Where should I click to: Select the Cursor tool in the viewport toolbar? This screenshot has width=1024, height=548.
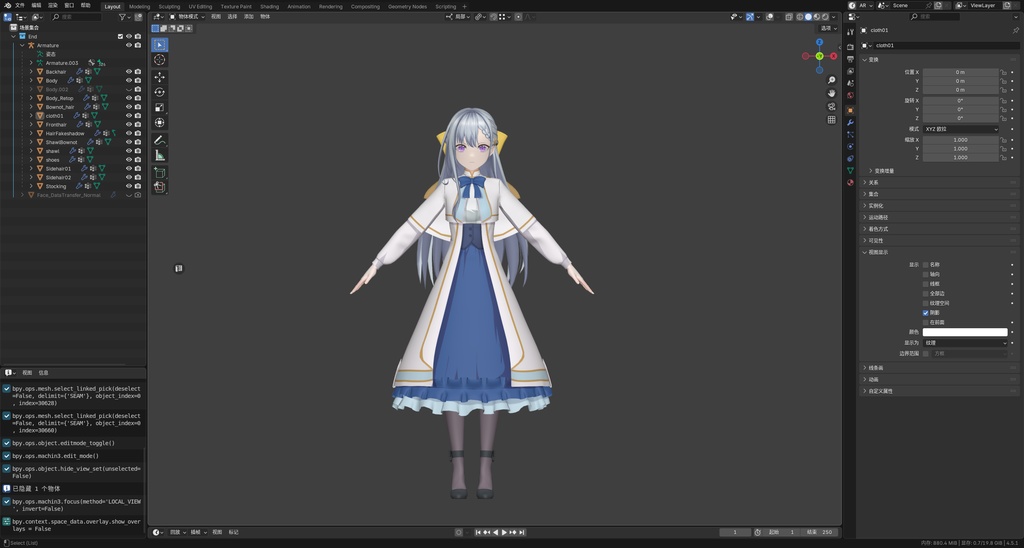(160, 60)
